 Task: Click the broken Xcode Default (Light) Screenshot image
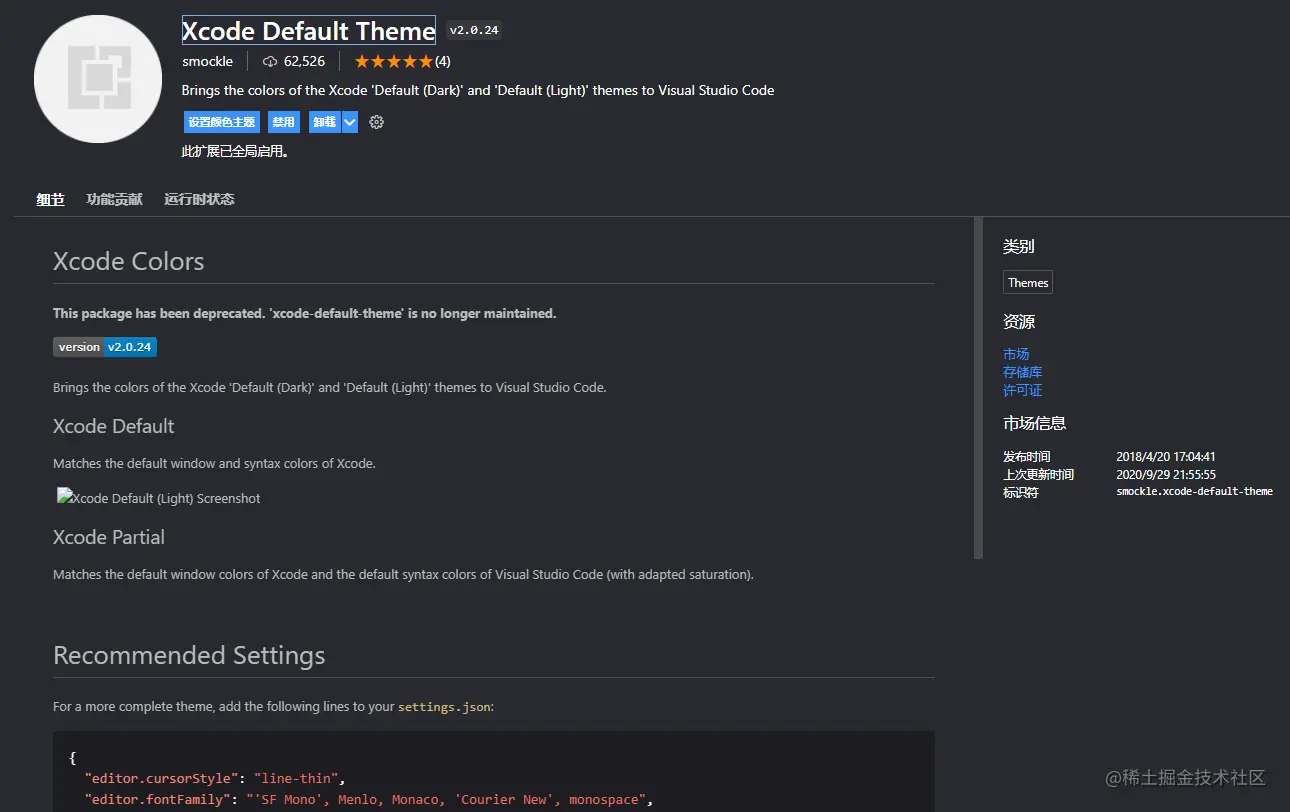click(x=159, y=498)
